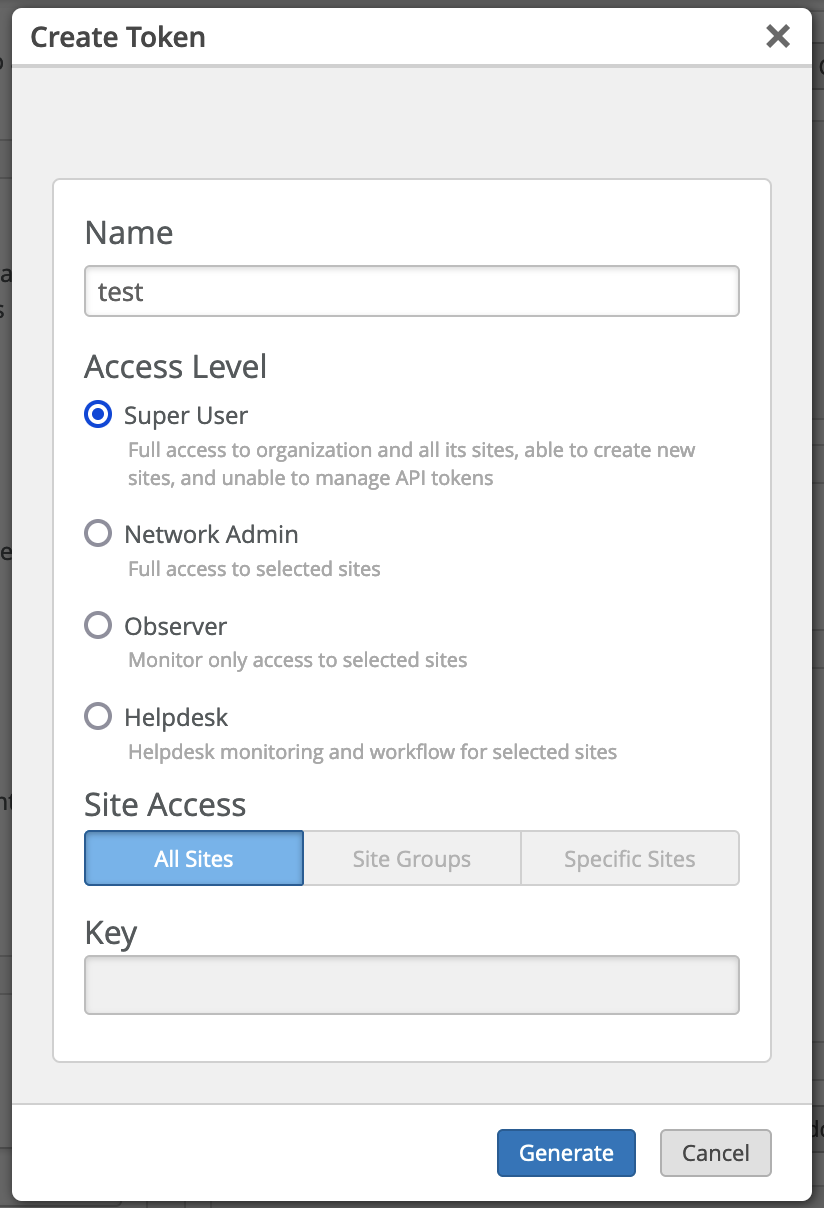Click the Site Access heading

coord(165,804)
